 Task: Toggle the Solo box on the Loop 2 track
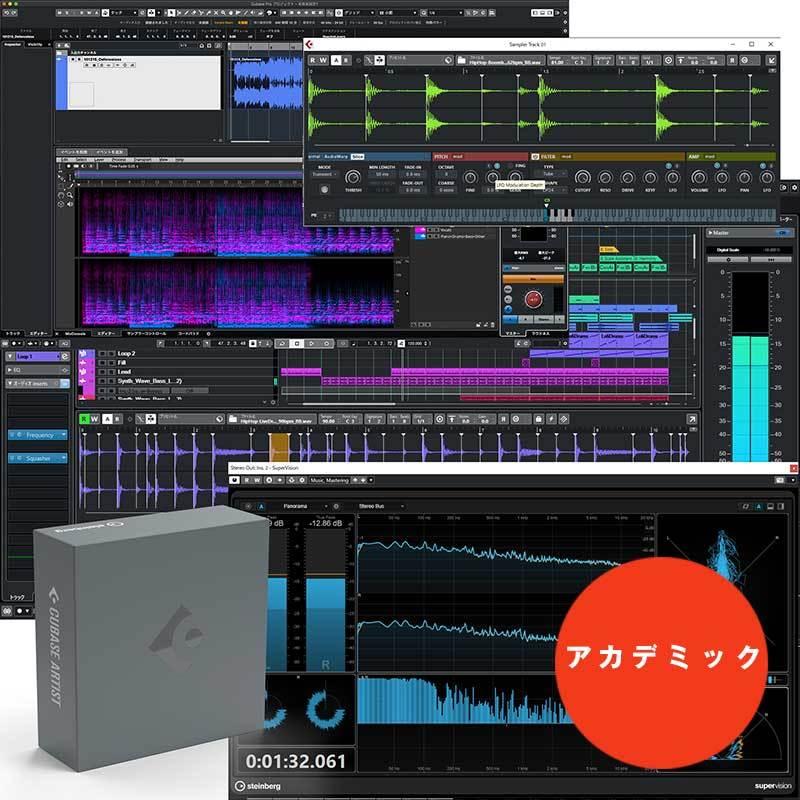[x=111, y=354]
